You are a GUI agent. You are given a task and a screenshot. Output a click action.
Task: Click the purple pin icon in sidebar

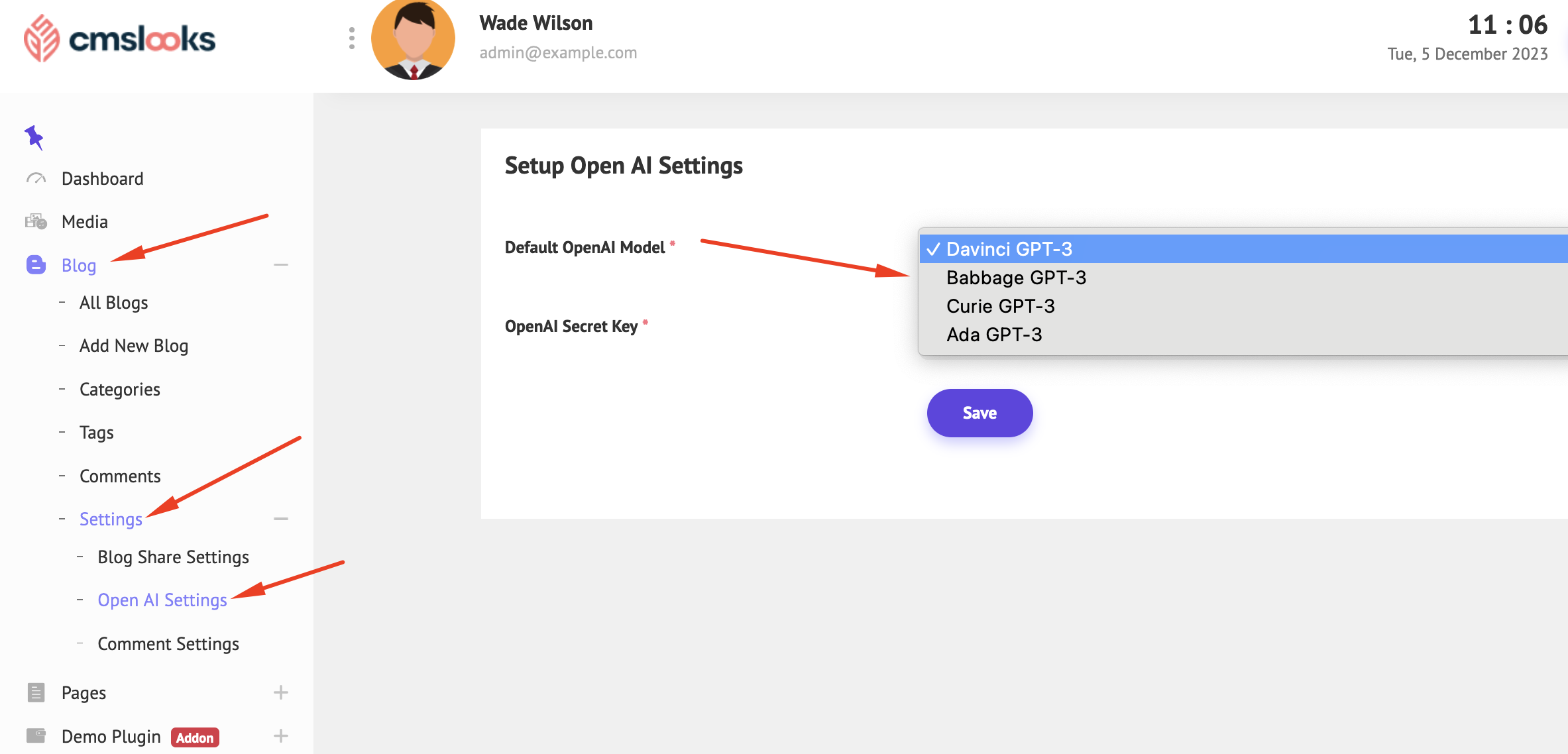[x=34, y=137]
